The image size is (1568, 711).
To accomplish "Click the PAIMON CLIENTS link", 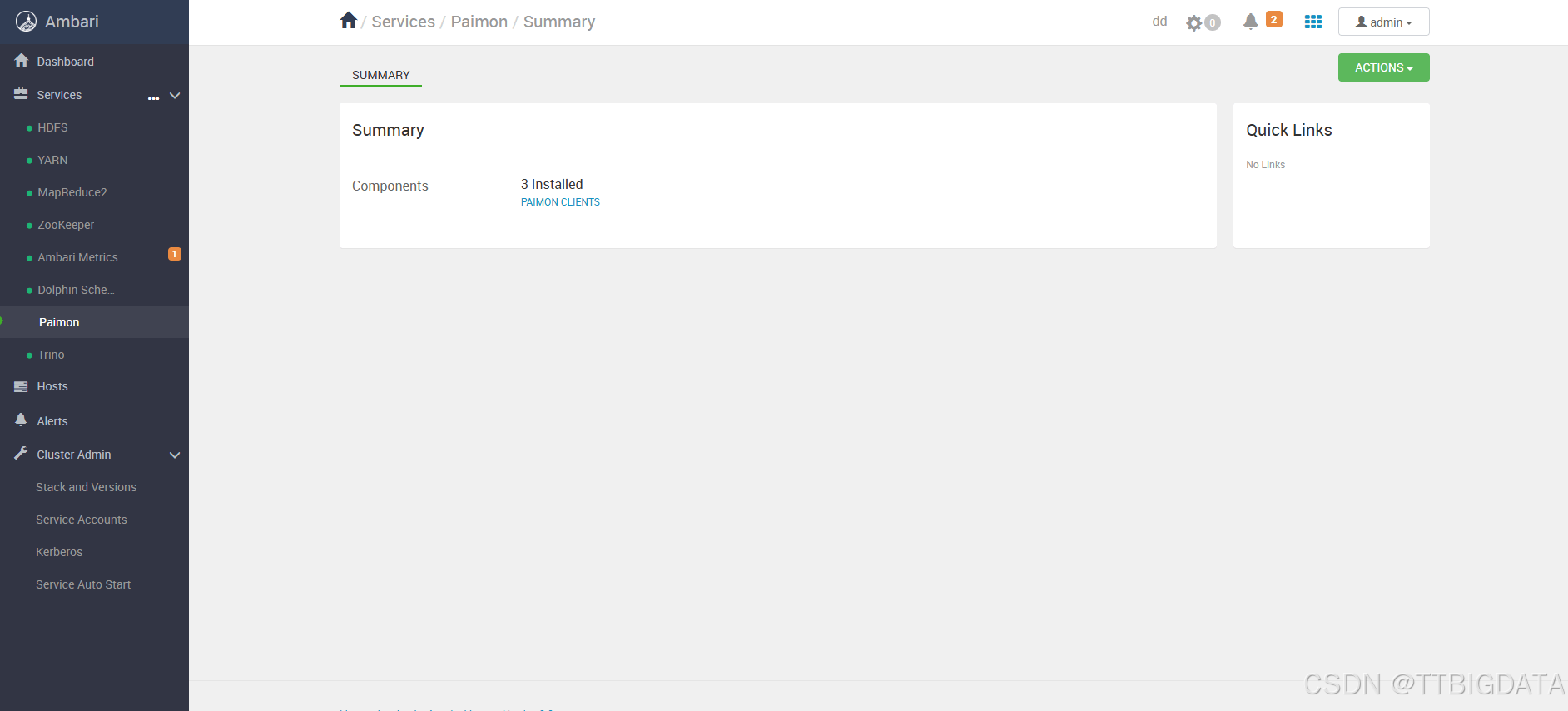I will pos(560,202).
